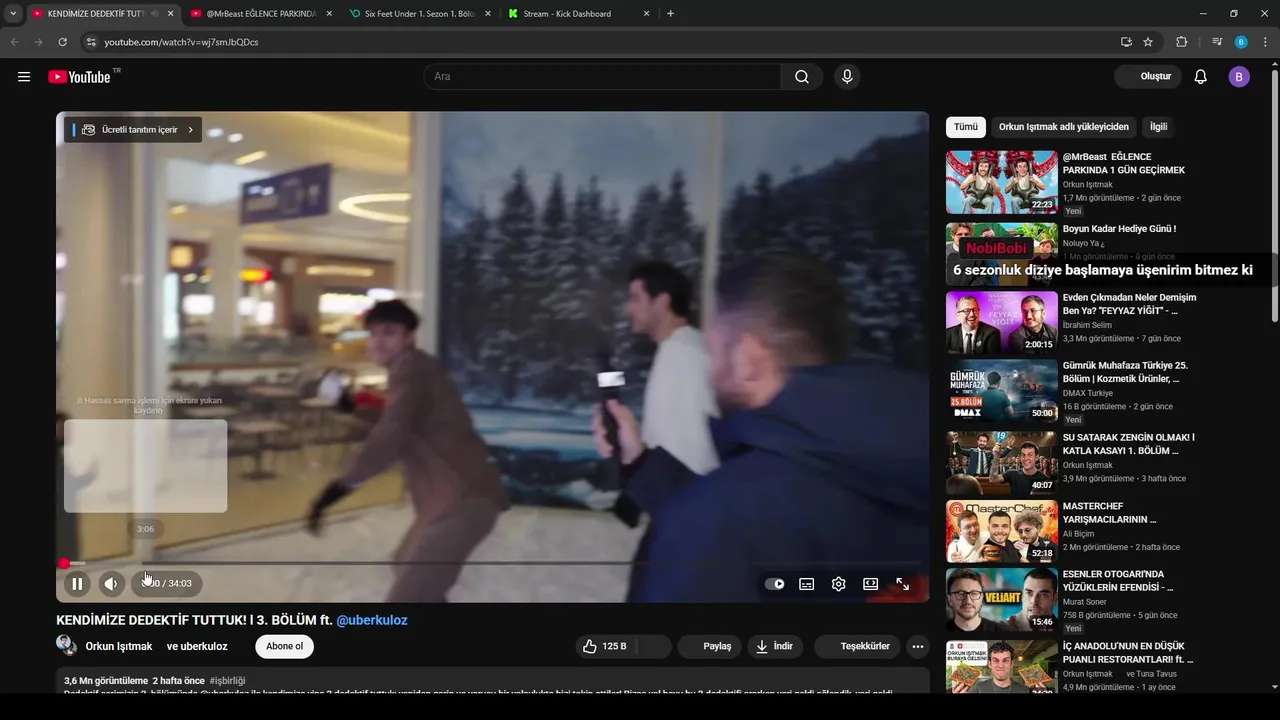Image resolution: width=1280 pixels, height=720 pixels.
Task: Click the Abone ol subscribe button
Action: pos(284,646)
